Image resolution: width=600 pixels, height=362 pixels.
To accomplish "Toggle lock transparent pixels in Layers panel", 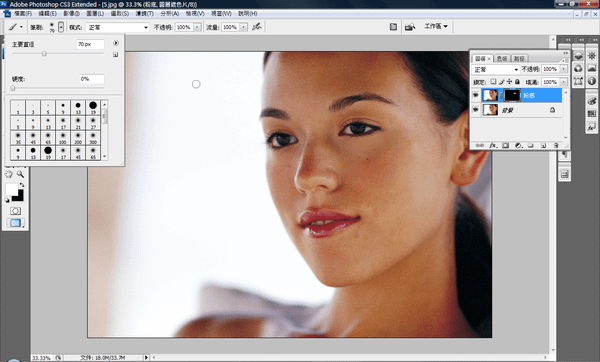I will pyautogui.click(x=493, y=82).
